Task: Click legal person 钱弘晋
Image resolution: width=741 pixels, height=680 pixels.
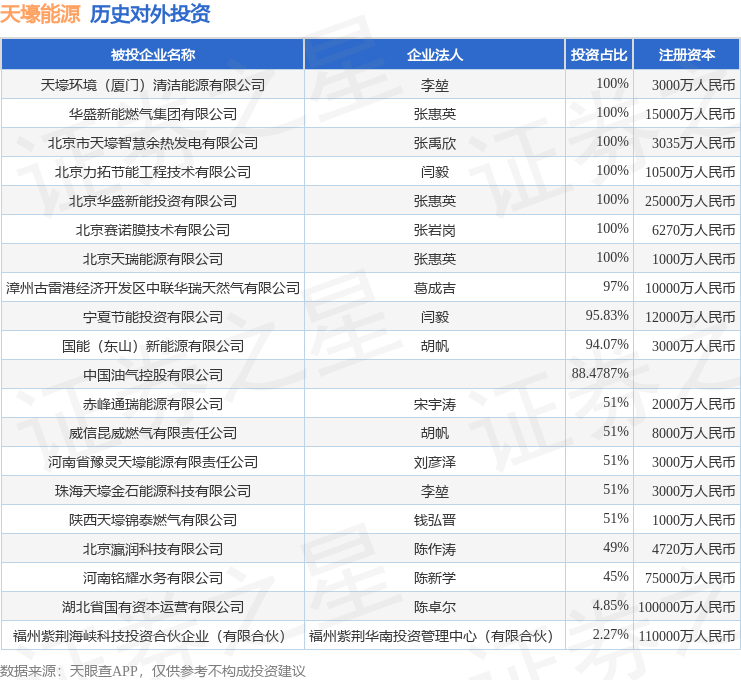Action: [x=435, y=520]
